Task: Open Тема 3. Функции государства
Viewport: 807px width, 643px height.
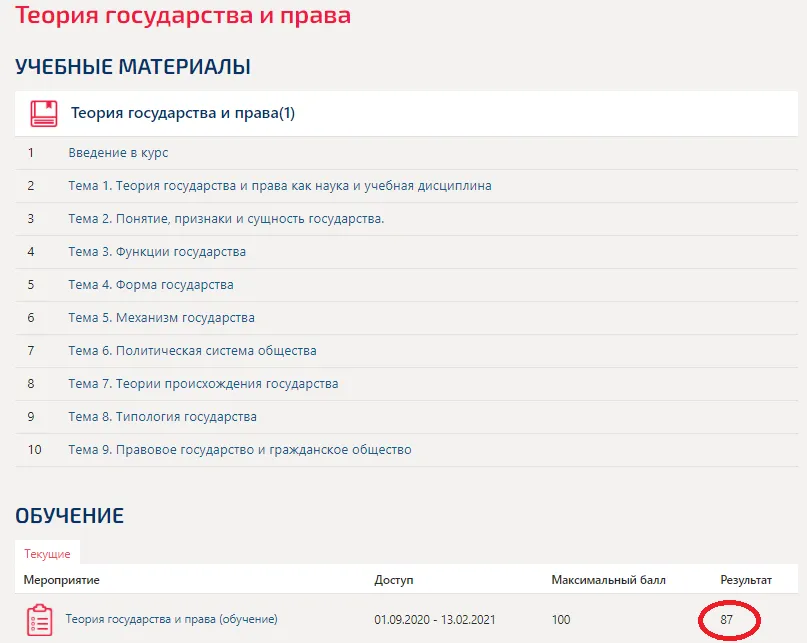Action: point(157,252)
